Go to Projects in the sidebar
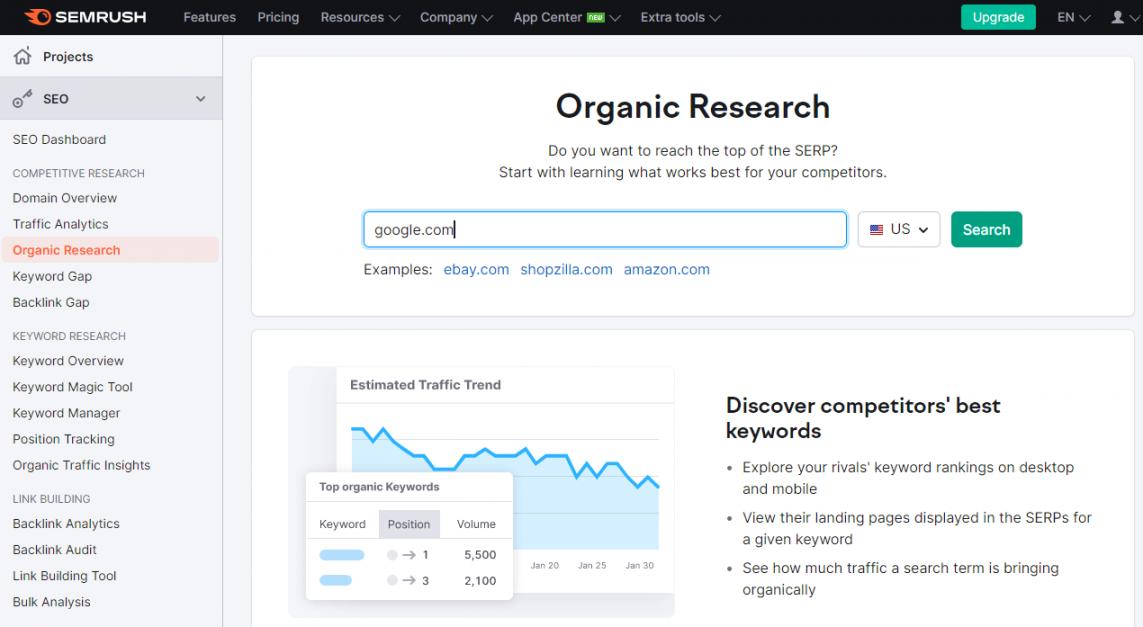Screen dimensions: 1143x627 (68, 57)
